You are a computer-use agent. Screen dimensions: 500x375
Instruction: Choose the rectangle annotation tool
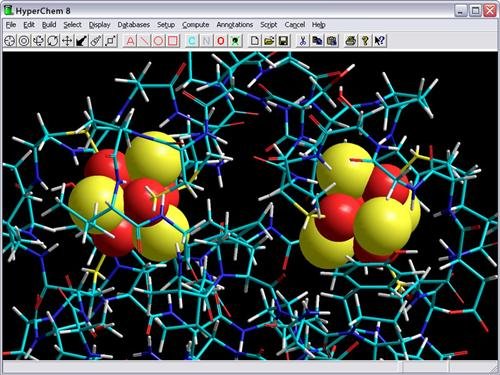pyautogui.click(x=173, y=41)
